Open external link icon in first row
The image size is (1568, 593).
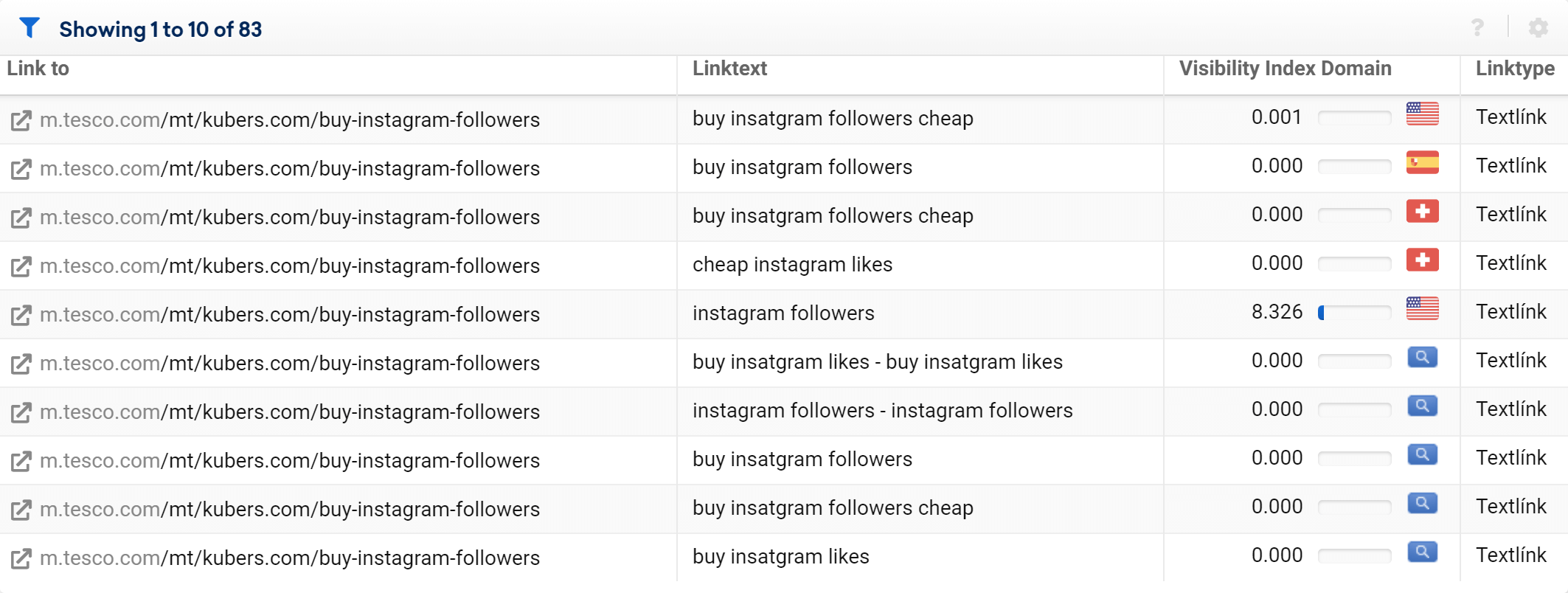(x=21, y=120)
